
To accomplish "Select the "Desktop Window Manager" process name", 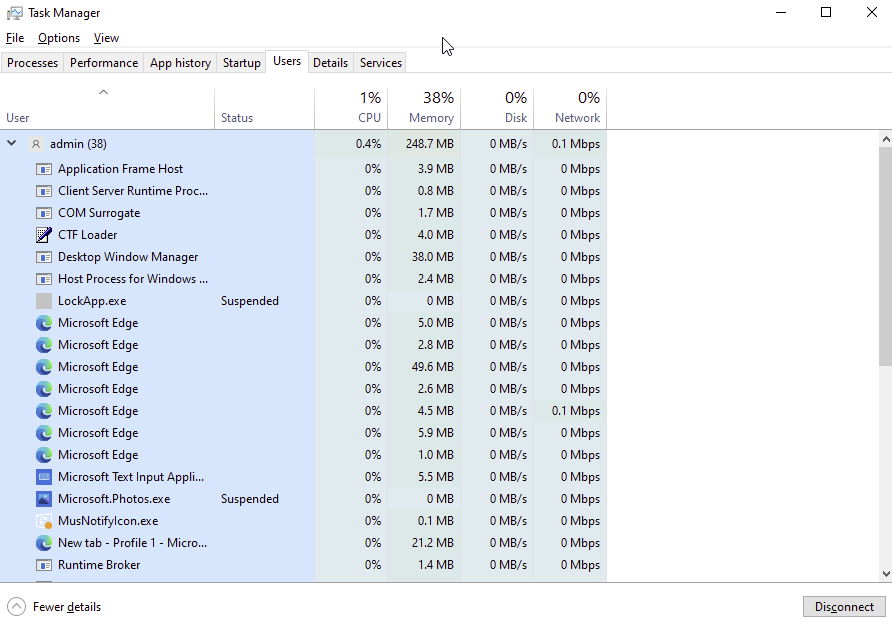I will 128,257.
